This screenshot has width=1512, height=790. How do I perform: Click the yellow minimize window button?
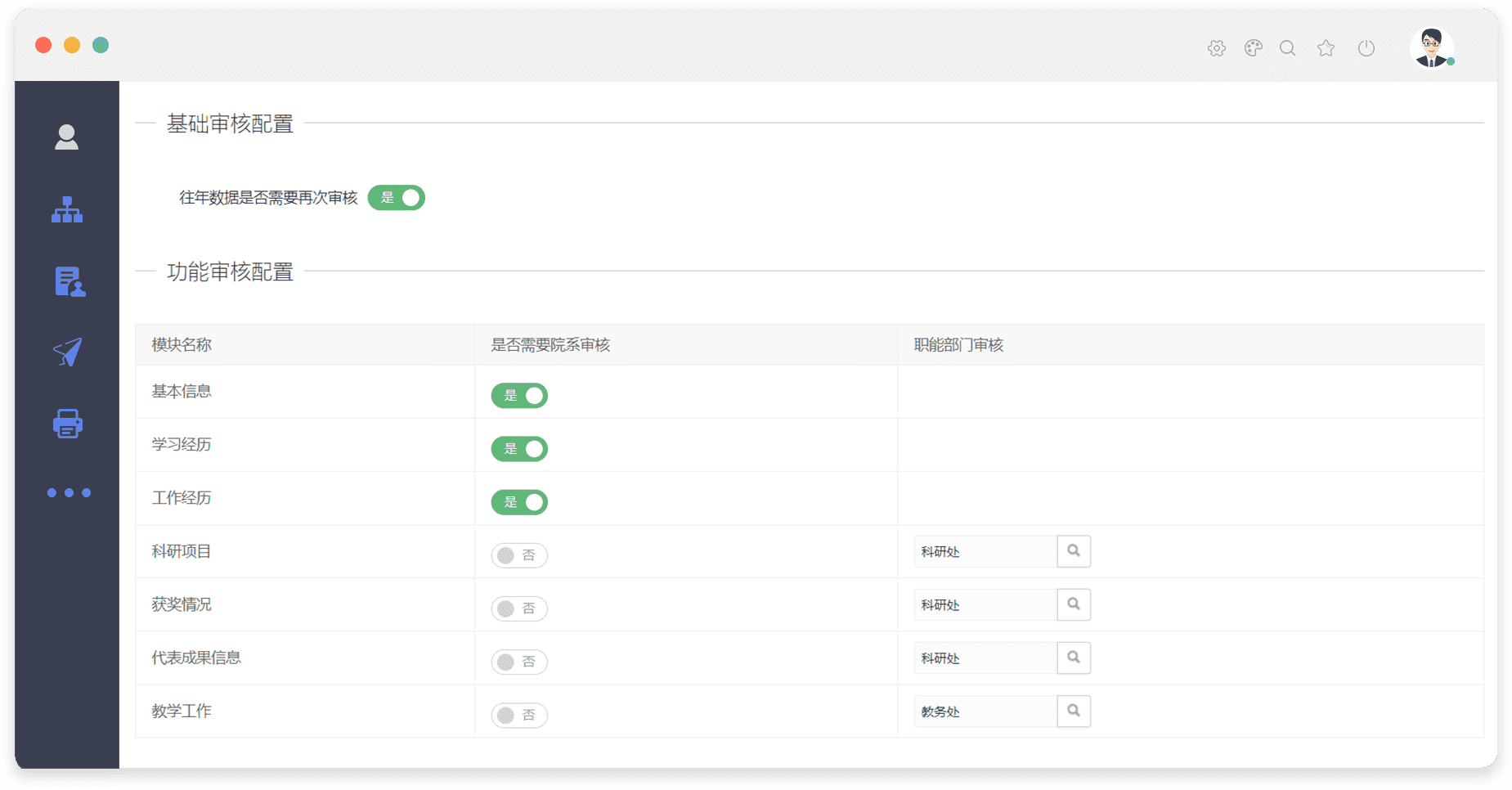click(x=72, y=45)
